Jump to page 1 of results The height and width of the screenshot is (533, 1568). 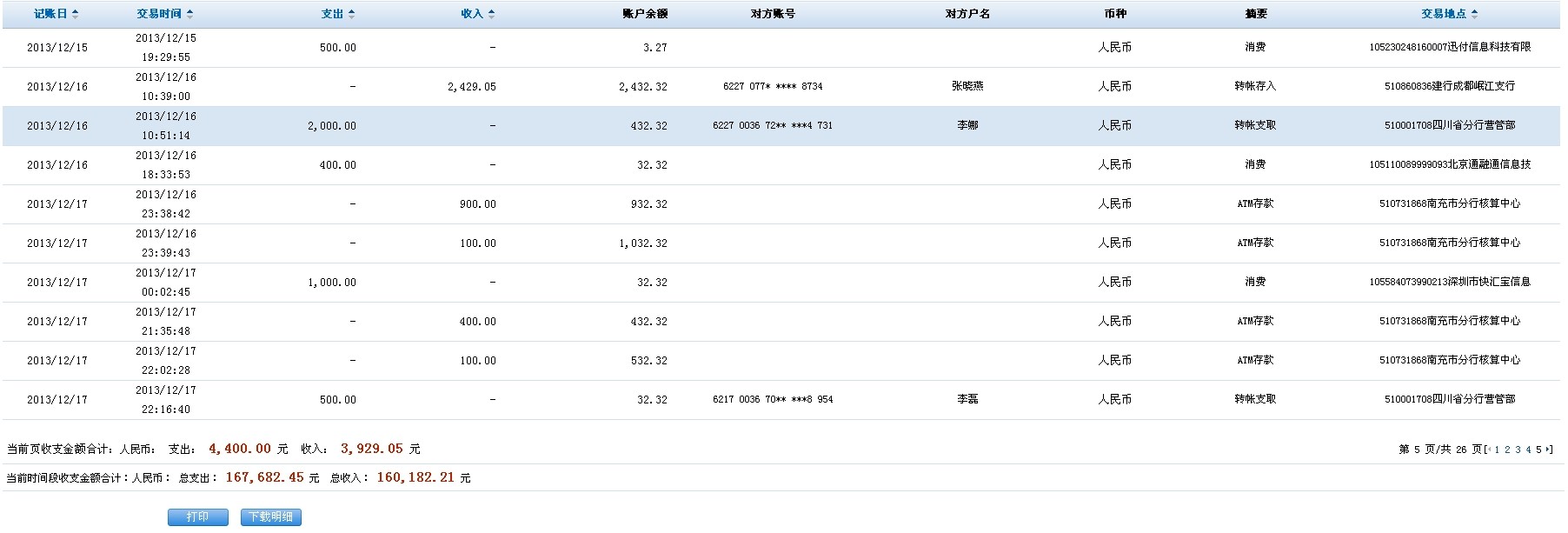tap(1497, 450)
